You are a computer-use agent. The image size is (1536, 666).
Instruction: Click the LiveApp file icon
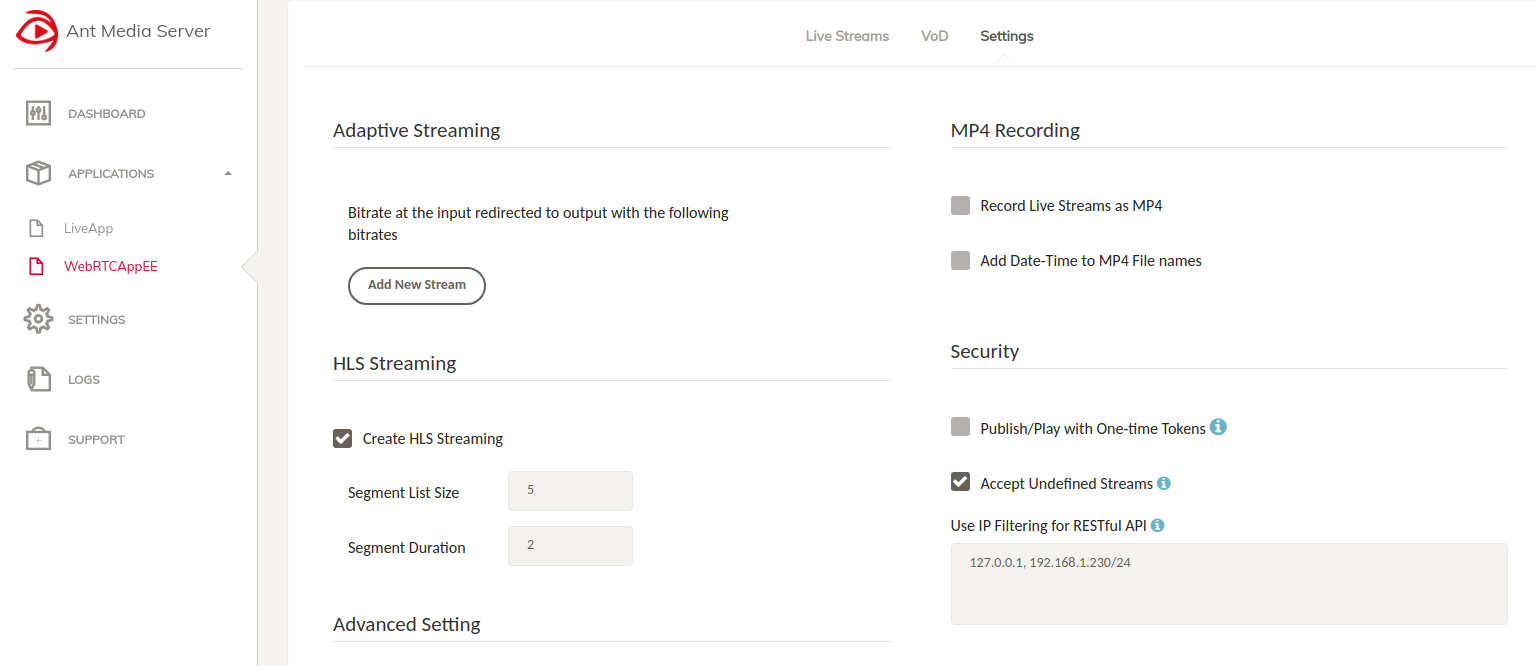[x=37, y=228]
